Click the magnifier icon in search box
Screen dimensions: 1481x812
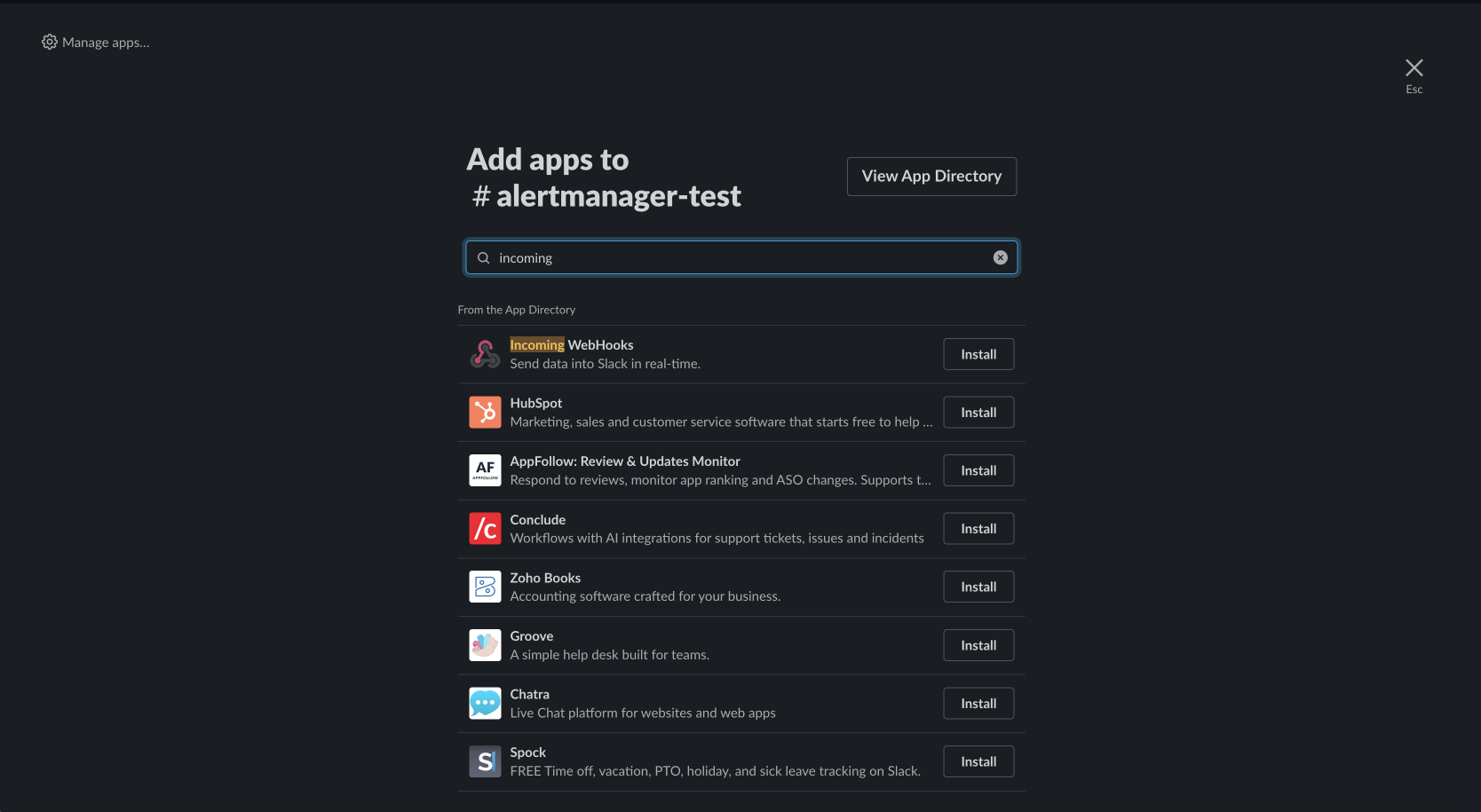[x=484, y=257]
